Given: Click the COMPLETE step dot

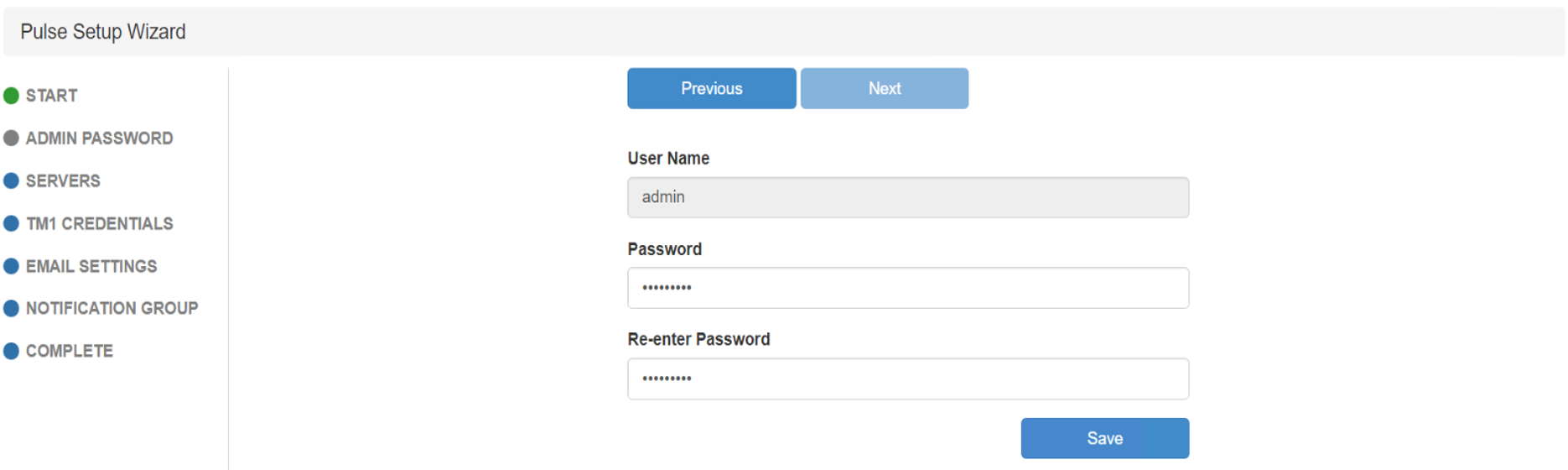Looking at the screenshot, I should click(x=11, y=352).
